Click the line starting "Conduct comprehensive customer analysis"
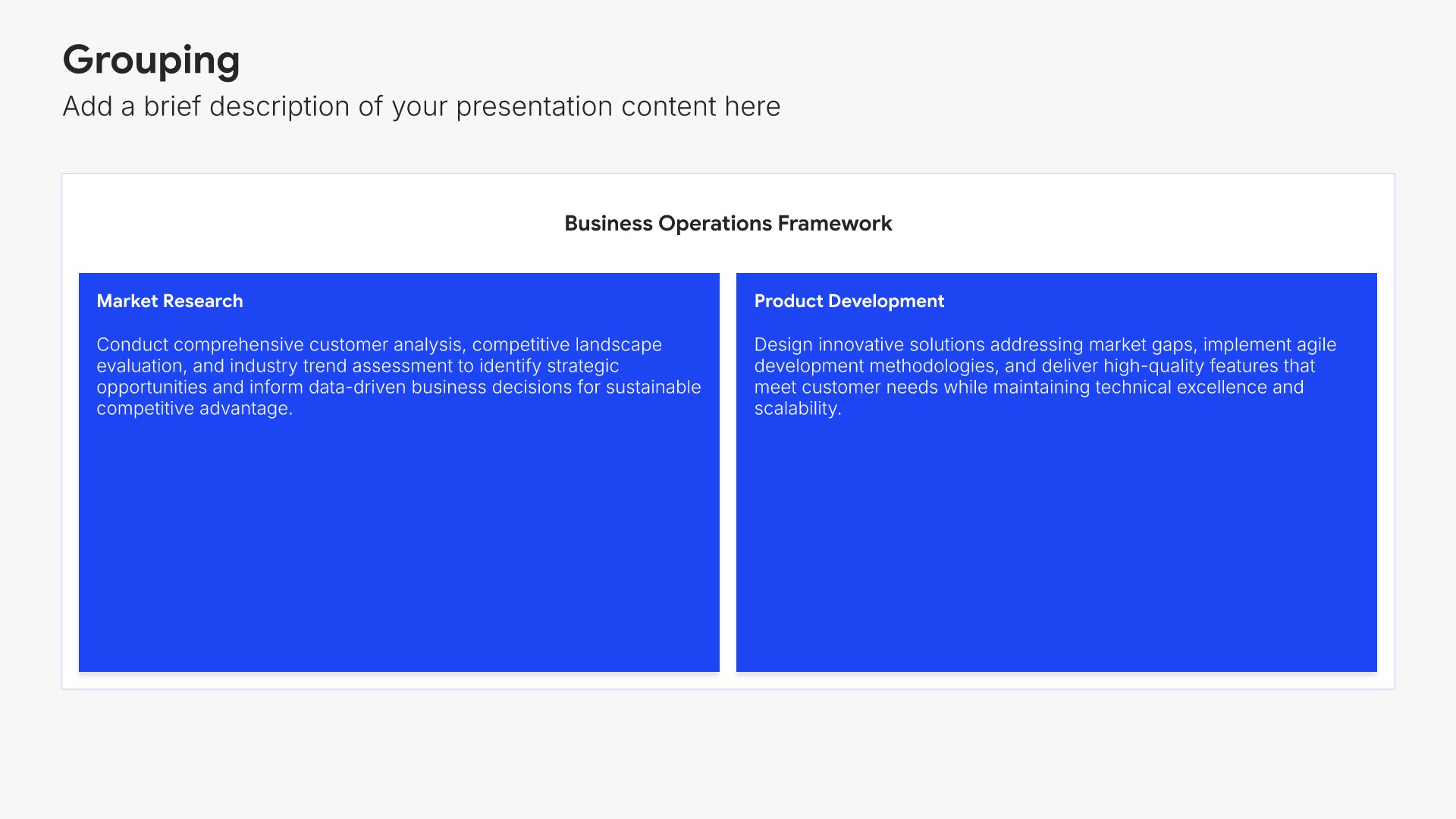This screenshot has width=1456, height=819. (x=378, y=345)
